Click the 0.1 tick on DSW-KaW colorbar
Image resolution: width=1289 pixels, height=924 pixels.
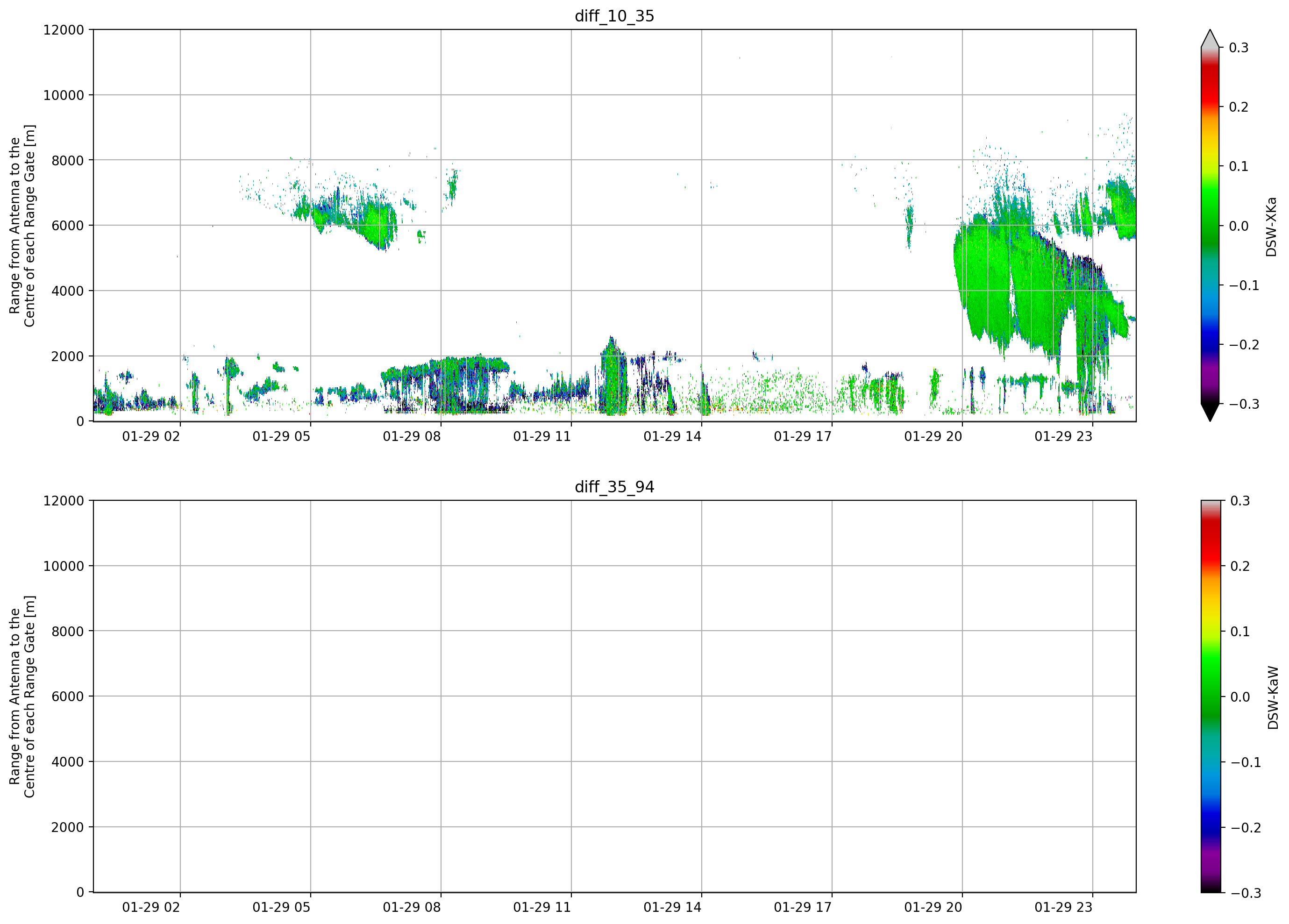tap(1240, 632)
